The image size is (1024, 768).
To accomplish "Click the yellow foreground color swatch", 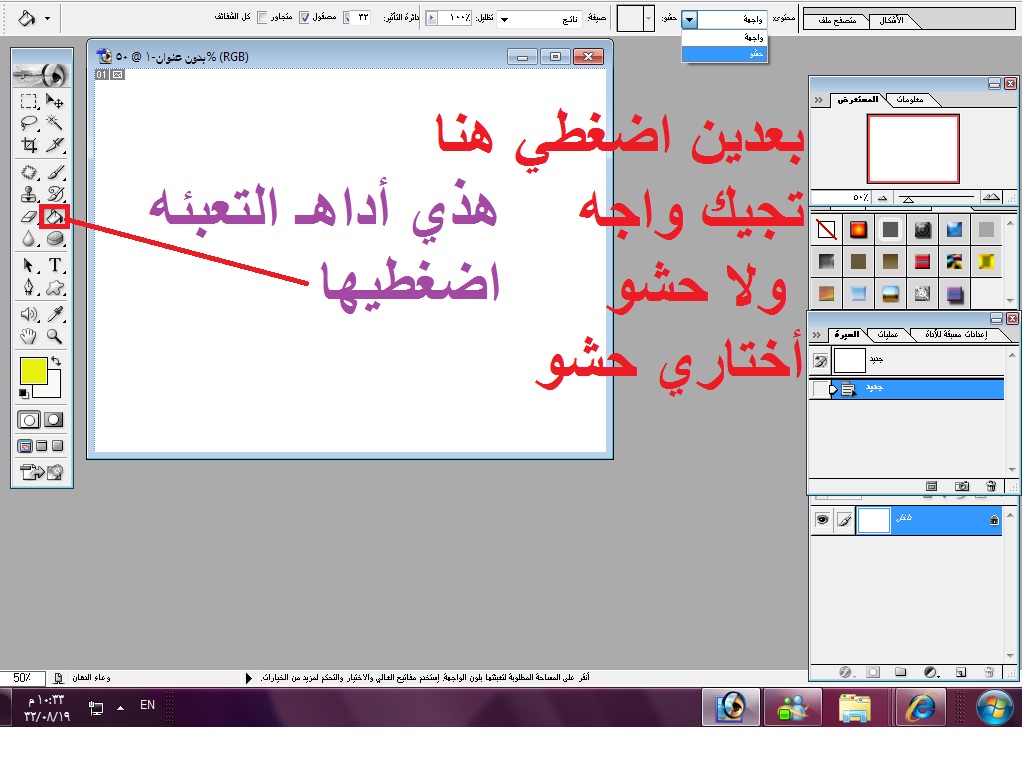I will click(x=33, y=370).
